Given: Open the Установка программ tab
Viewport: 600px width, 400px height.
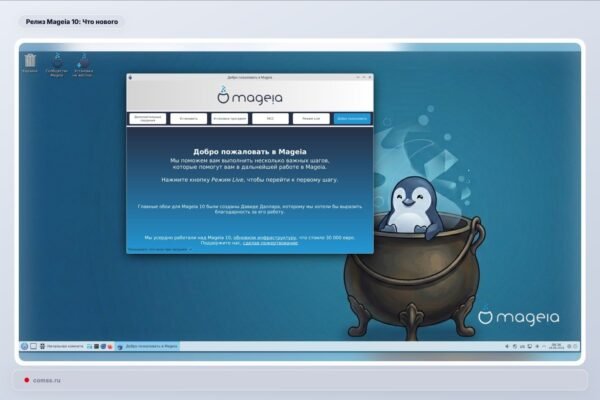Looking at the screenshot, I should point(230,119).
